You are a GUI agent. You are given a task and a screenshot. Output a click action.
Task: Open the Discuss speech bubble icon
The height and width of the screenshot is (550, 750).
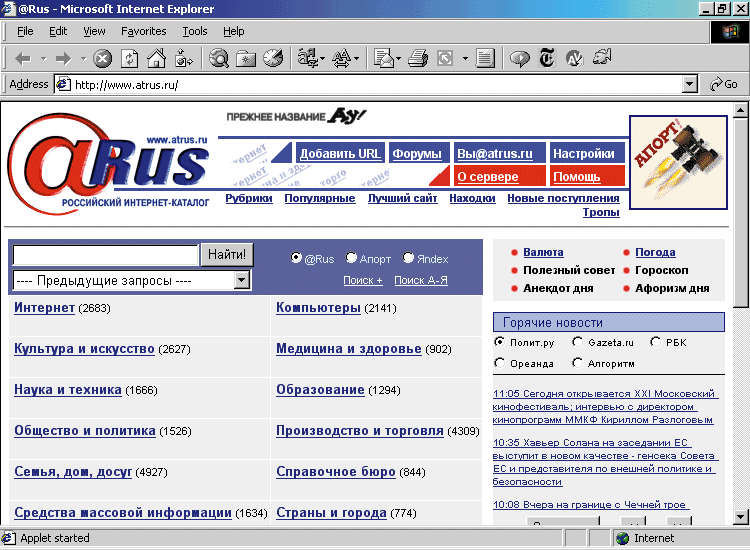click(519, 59)
